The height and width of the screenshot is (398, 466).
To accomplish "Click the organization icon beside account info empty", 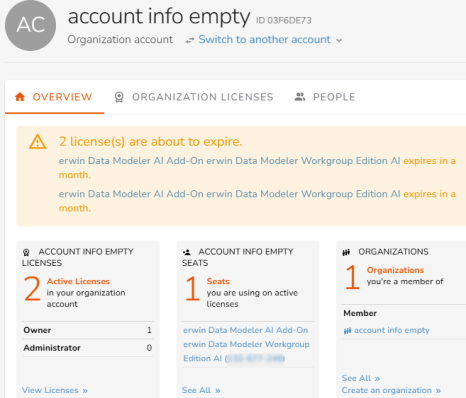I will coord(347,331).
